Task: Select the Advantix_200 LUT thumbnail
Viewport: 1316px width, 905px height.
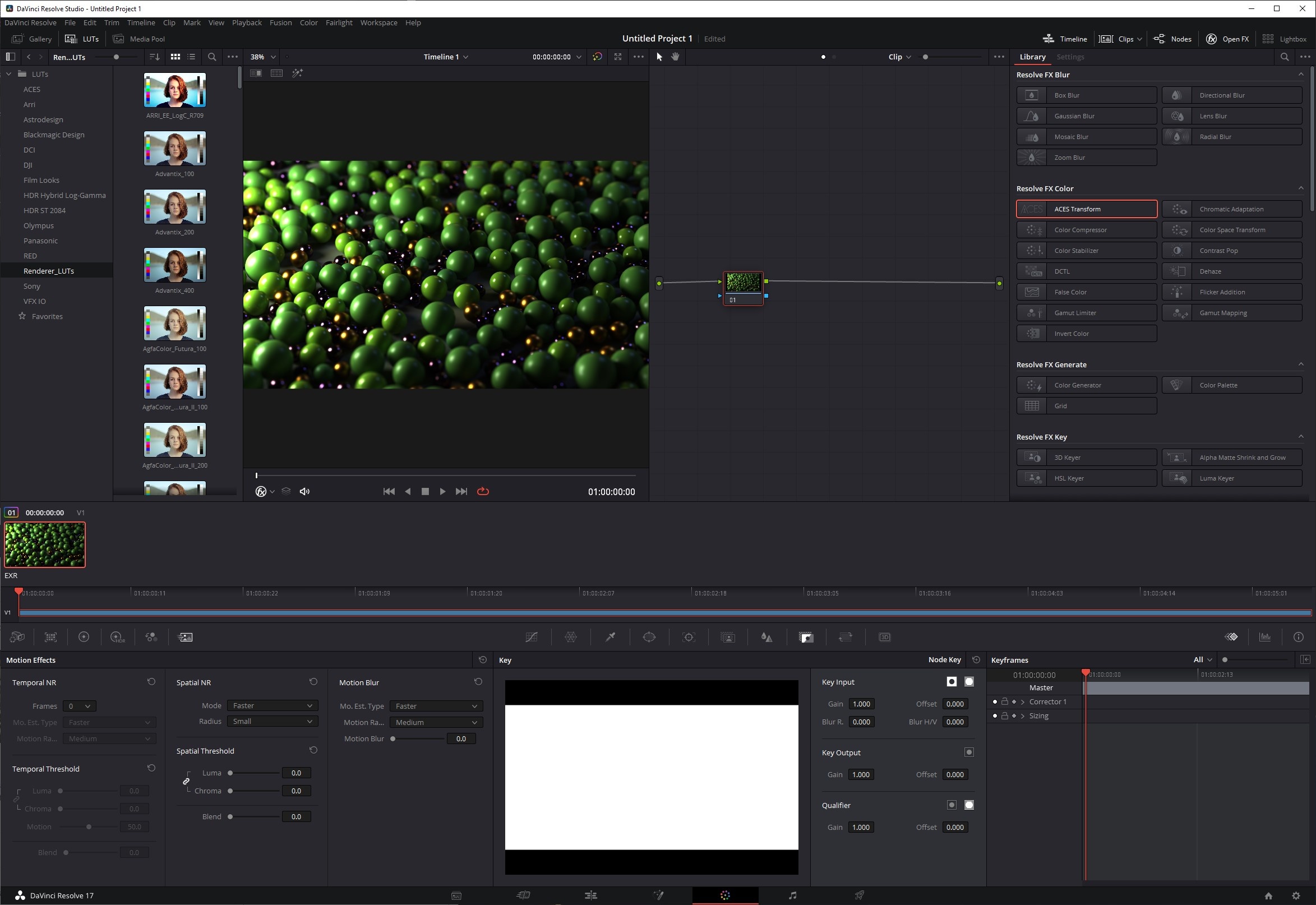Action: coord(174,207)
